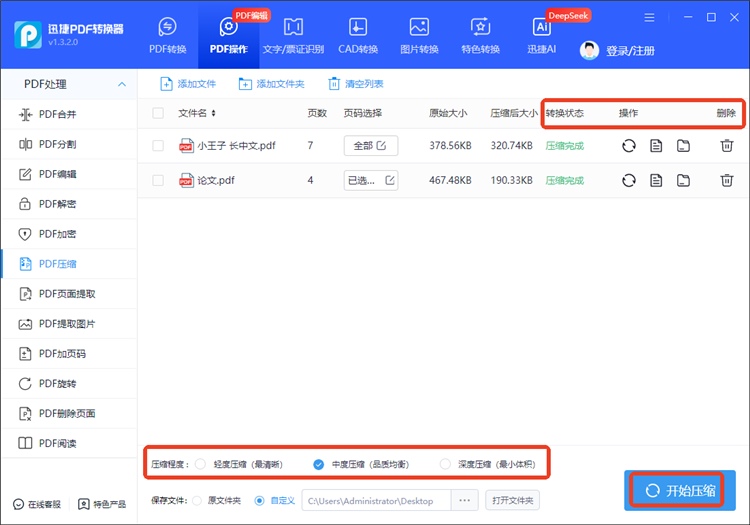Click 打开文件夹 button
750x525 pixels.
(512, 499)
